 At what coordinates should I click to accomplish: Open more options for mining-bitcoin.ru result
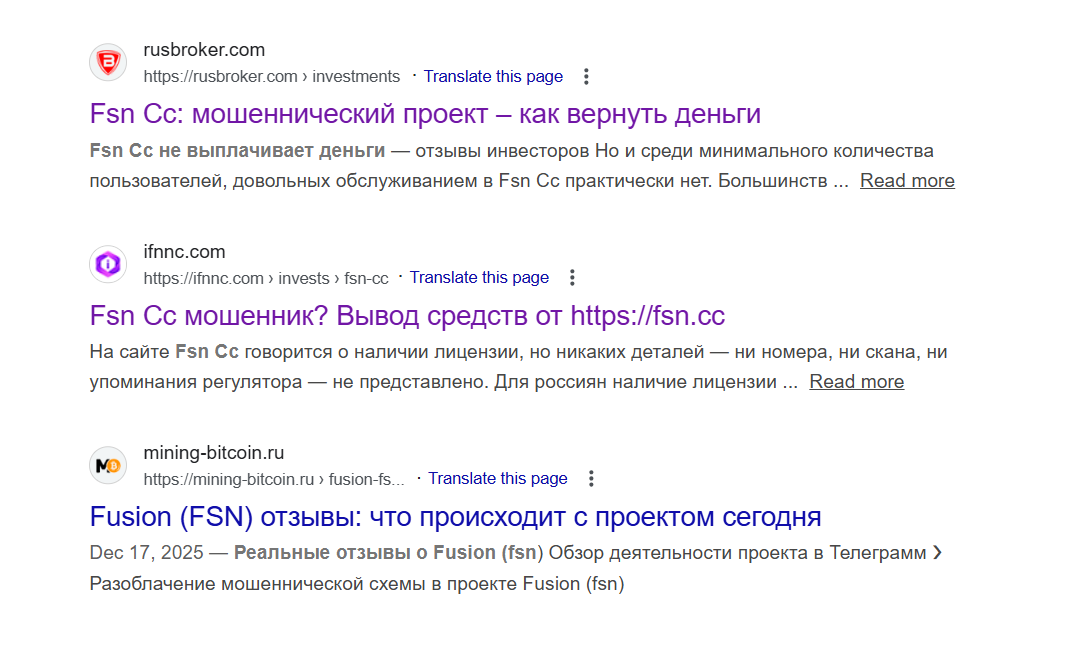pyautogui.click(x=591, y=479)
